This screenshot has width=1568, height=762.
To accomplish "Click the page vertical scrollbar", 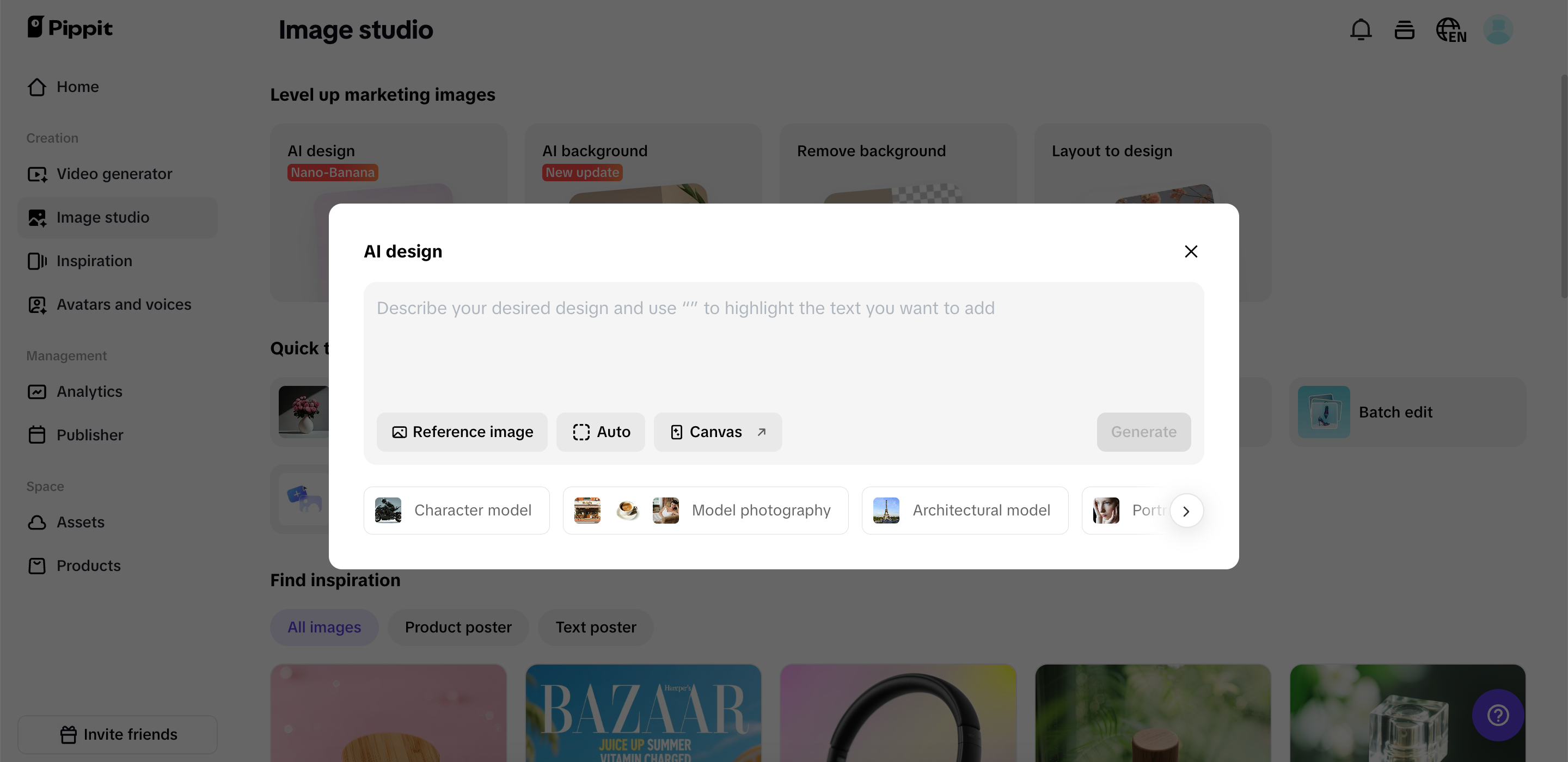I will point(1564,186).
